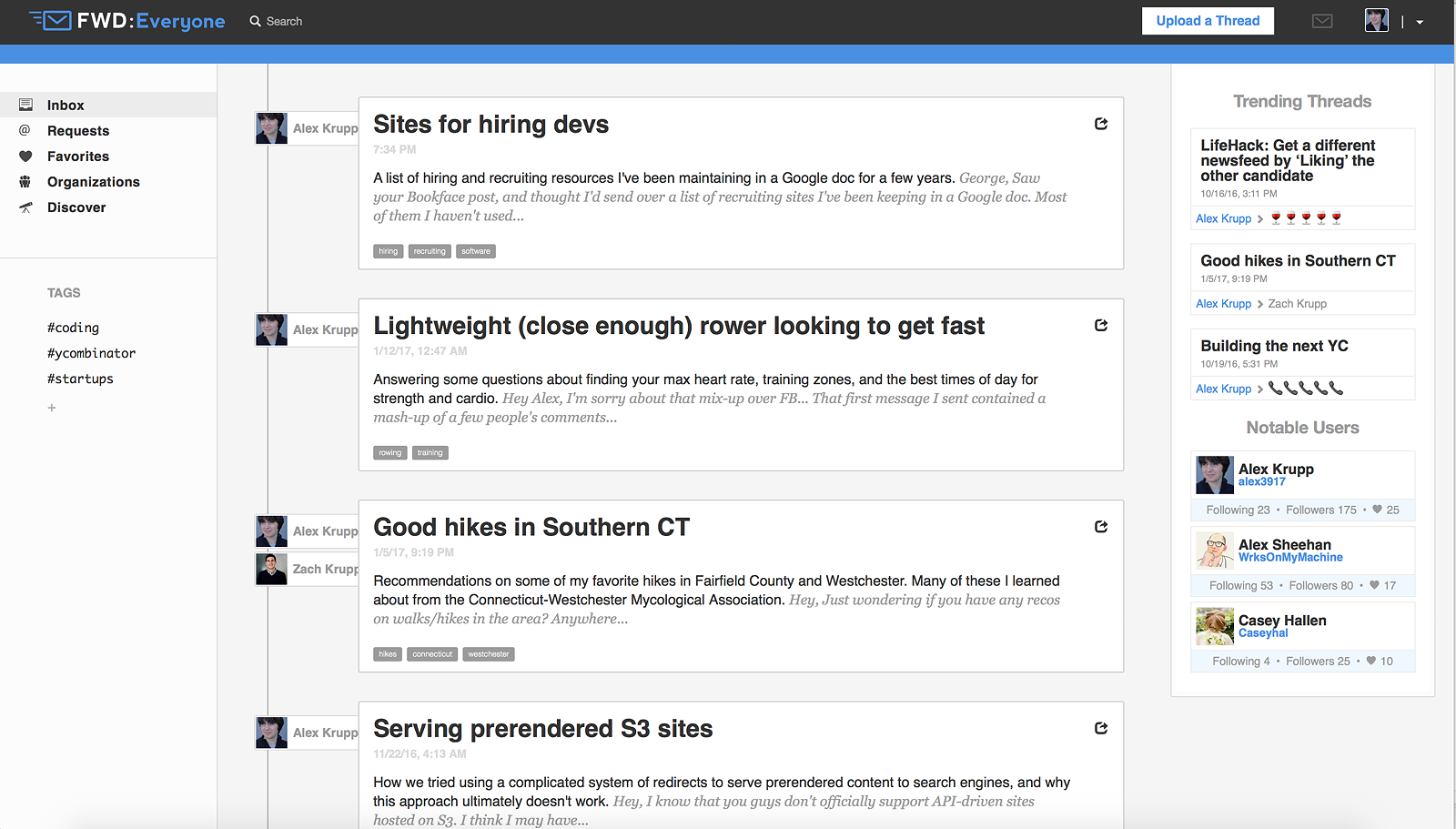Click the search magnifier icon

coord(256,21)
